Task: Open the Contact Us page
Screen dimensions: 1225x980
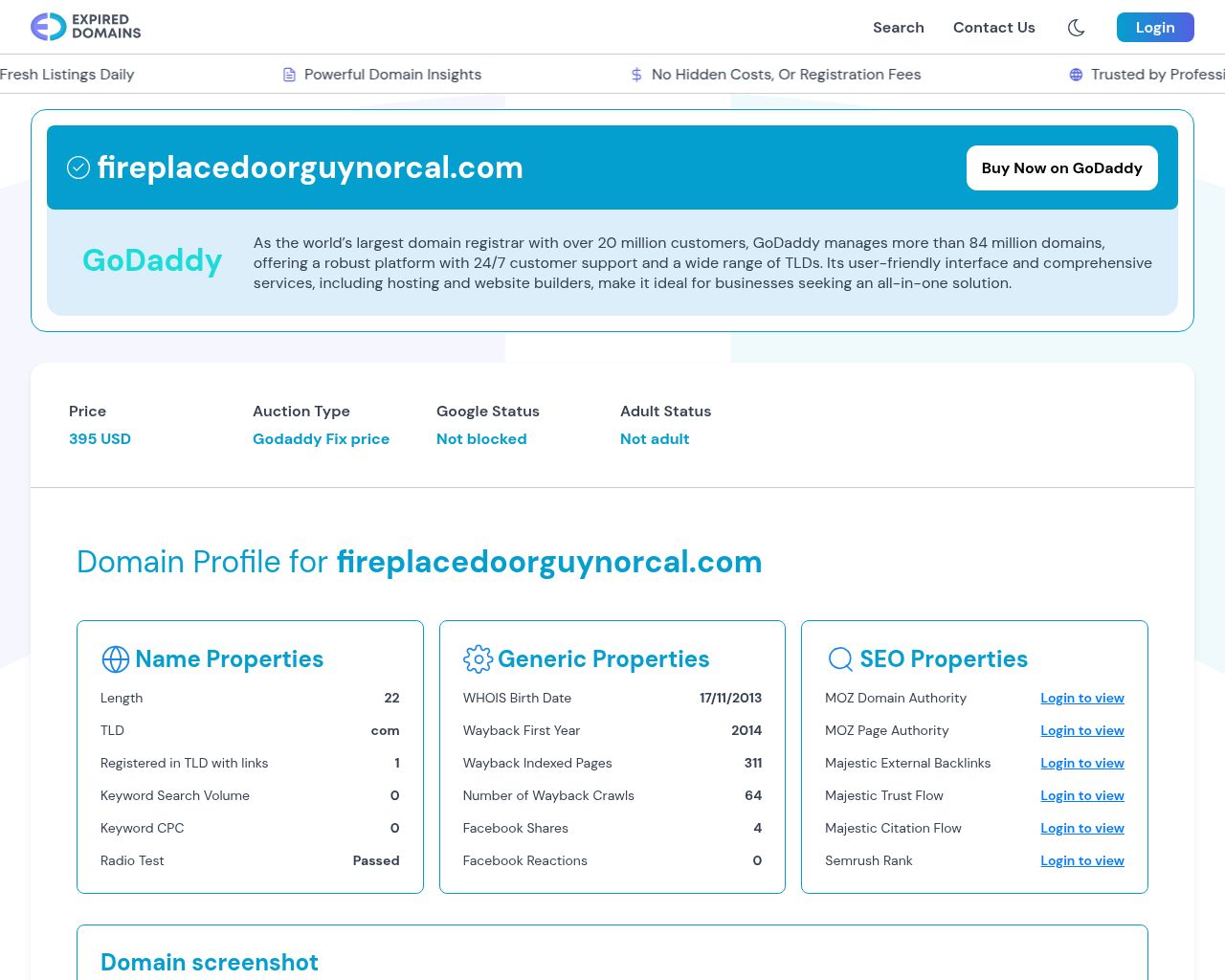Action: click(x=993, y=28)
